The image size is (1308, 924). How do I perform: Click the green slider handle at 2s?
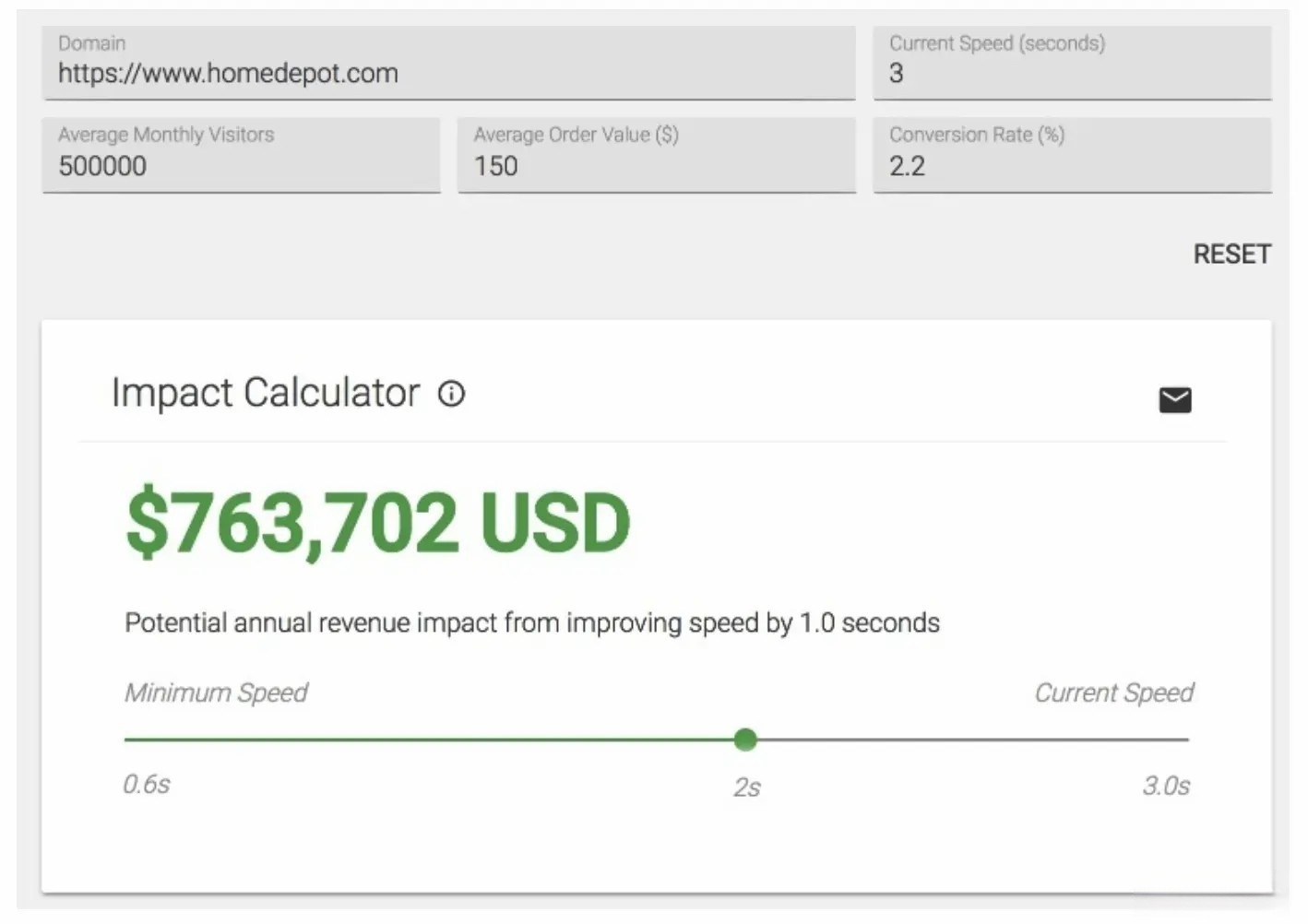tap(745, 740)
